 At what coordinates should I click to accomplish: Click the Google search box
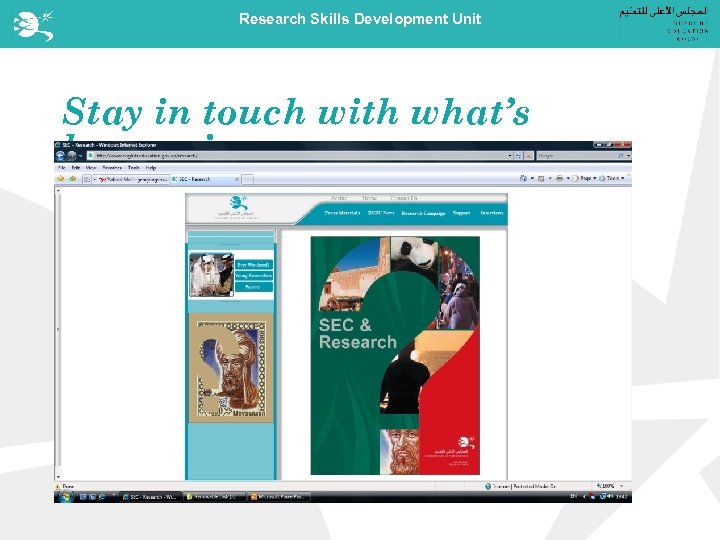tap(577, 156)
